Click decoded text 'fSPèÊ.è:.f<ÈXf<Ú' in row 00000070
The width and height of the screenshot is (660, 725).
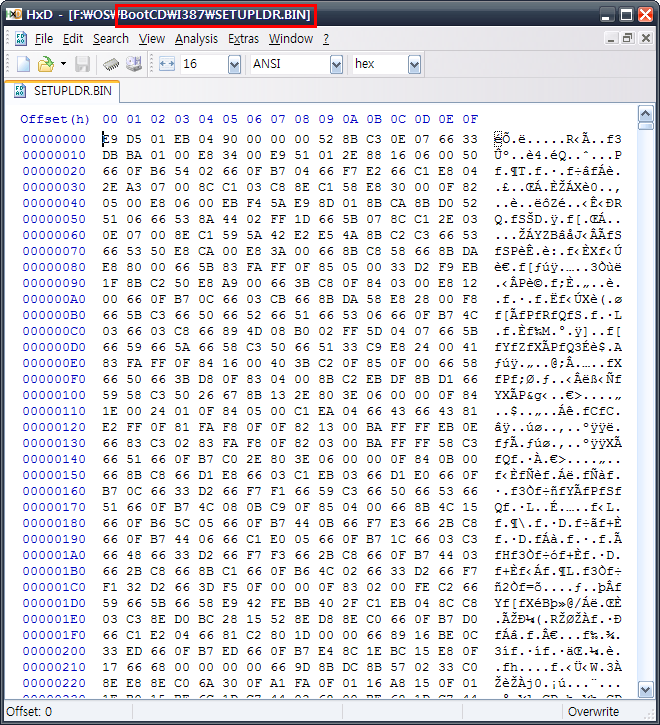click(x=558, y=252)
